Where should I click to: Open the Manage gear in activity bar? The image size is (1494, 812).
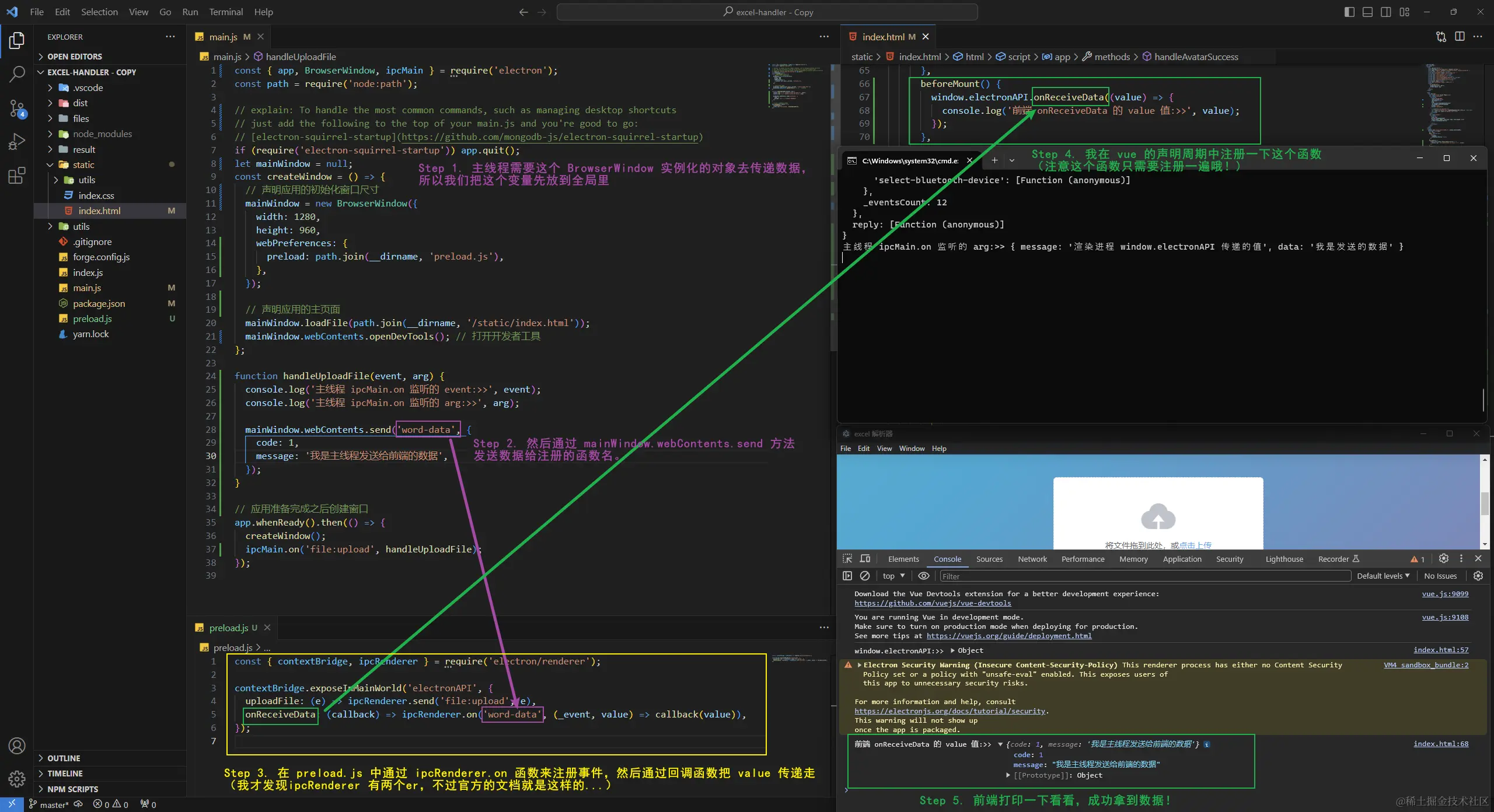[x=17, y=778]
